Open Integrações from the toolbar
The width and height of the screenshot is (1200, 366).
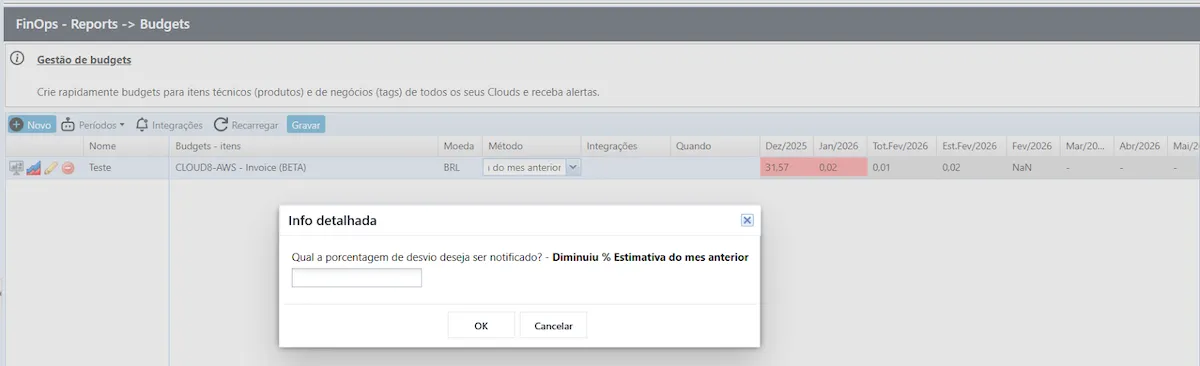click(169, 125)
